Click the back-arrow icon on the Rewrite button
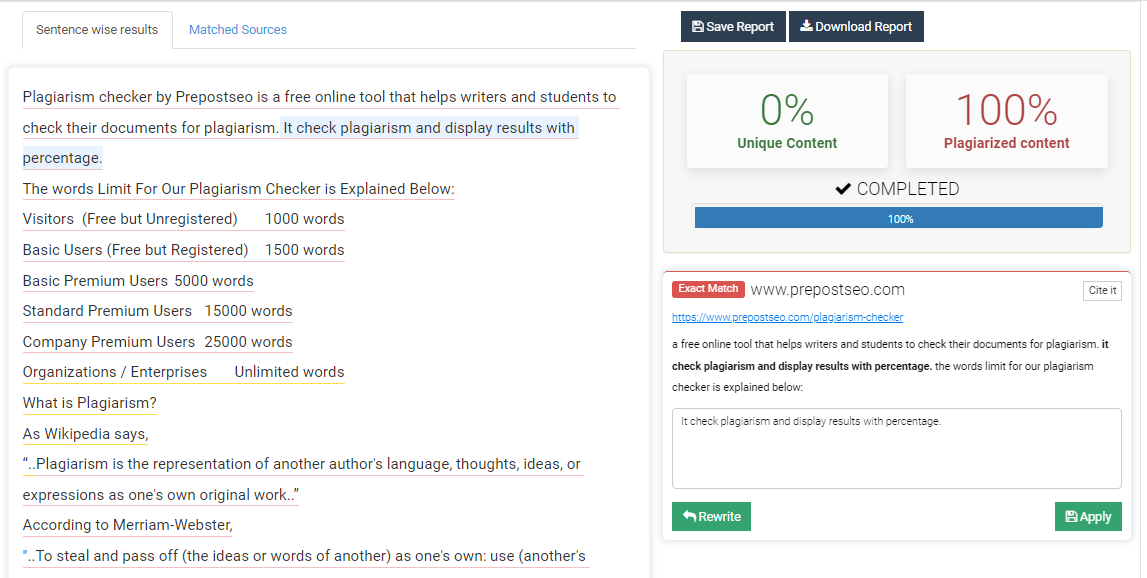1147x578 pixels. coord(691,516)
